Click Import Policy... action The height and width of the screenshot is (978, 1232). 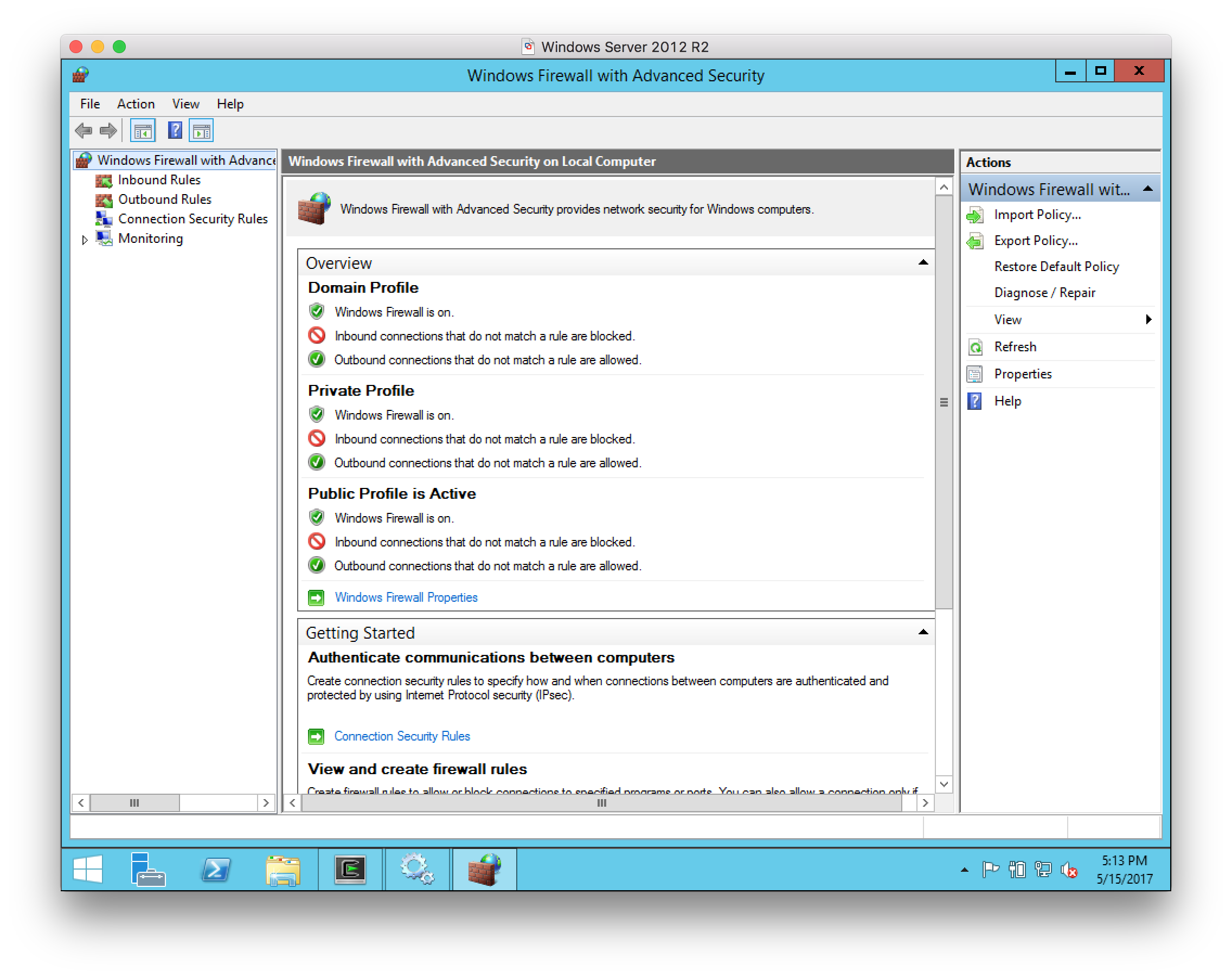pyautogui.click(x=1037, y=215)
